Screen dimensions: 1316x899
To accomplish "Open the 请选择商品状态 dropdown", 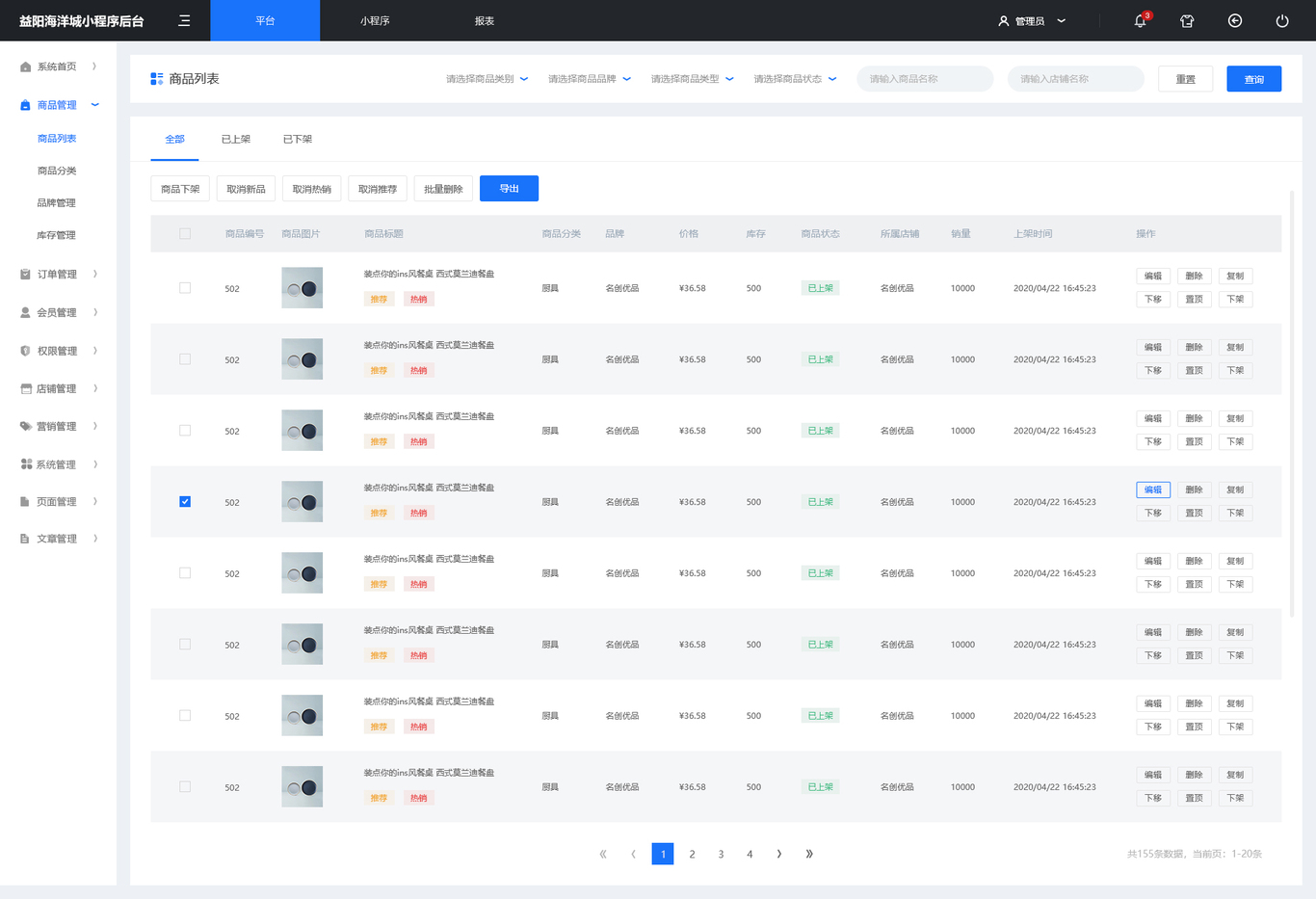I will click(x=795, y=79).
